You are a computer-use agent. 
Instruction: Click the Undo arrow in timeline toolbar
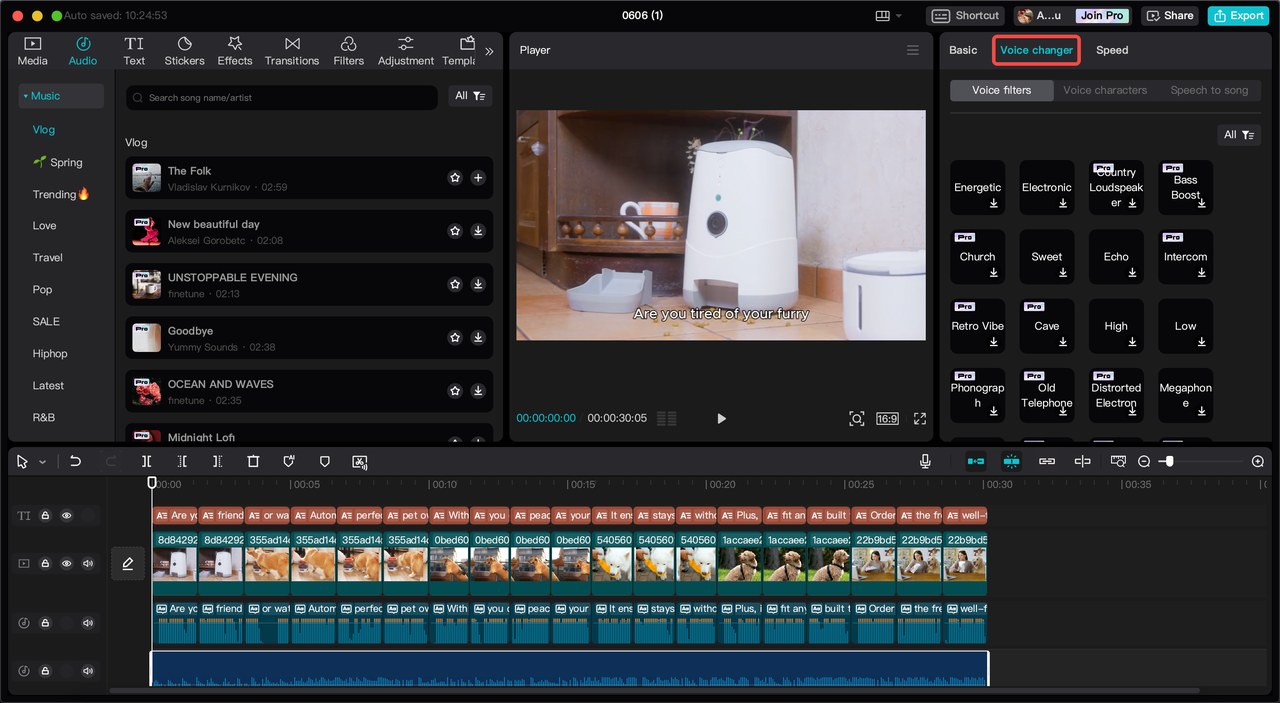pos(75,461)
